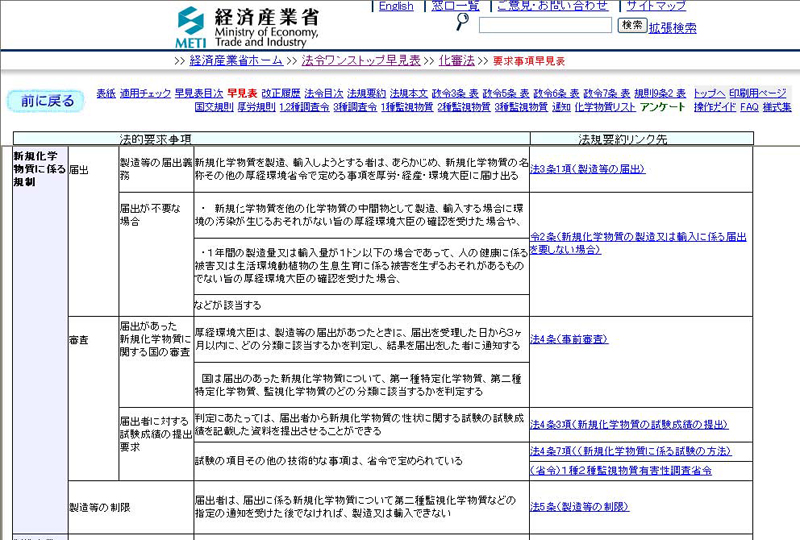Open 法令ワンストップ早見表 breadcrumb link
This screenshot has width=800, height=540.
click(x=361, y=61)
